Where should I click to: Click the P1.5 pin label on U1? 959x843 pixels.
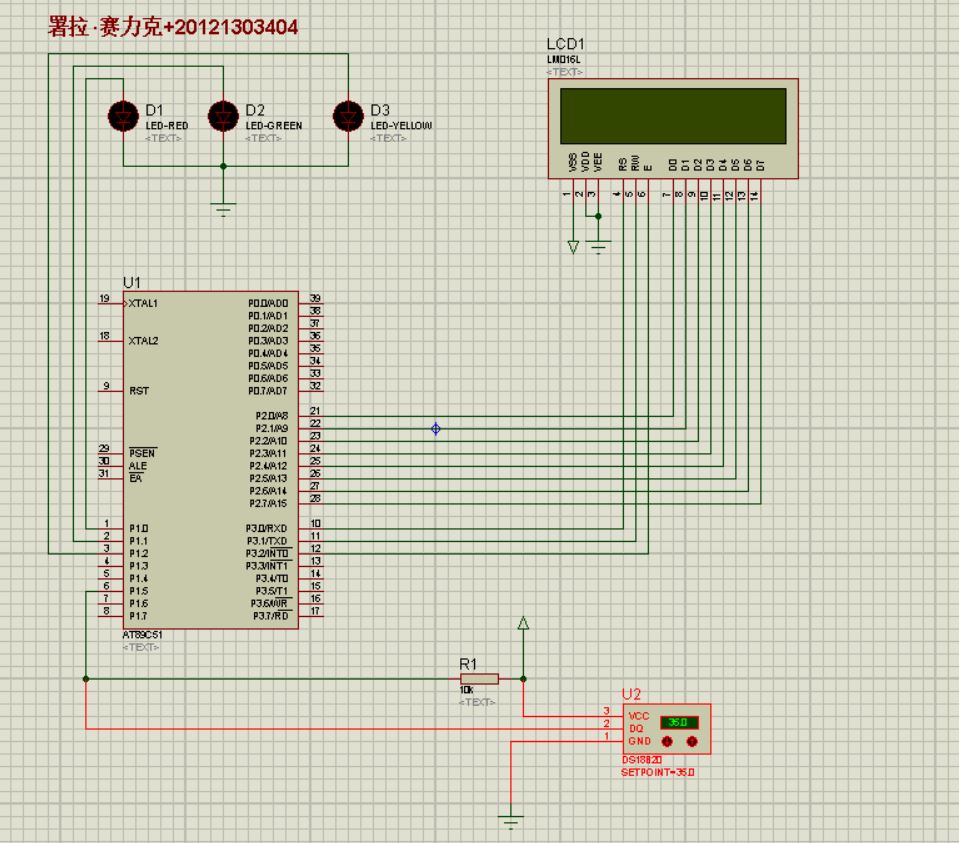click(138, 591)
